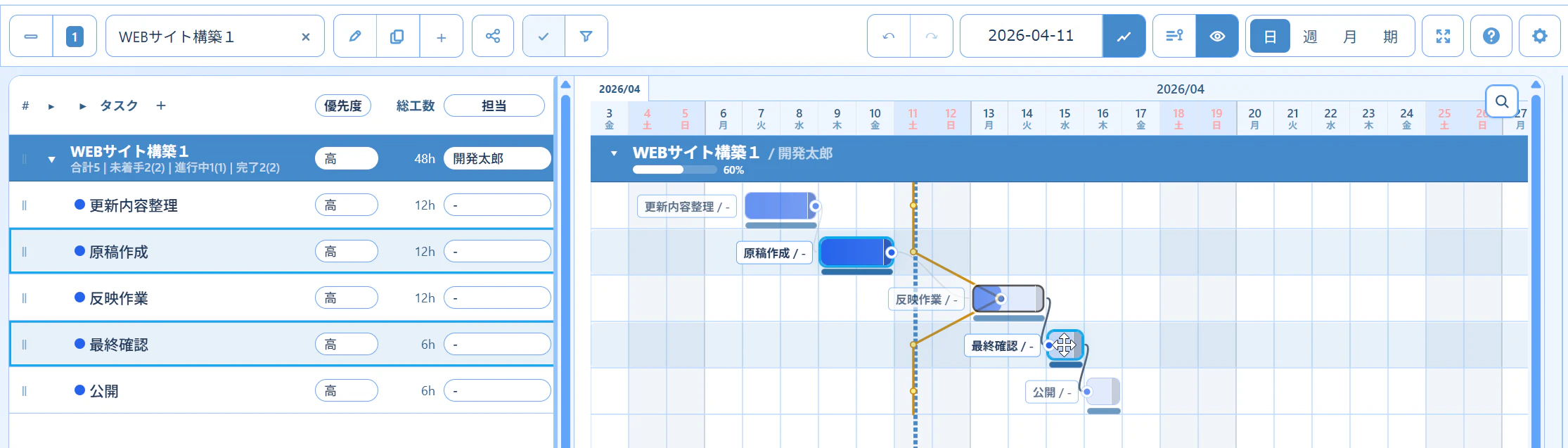Image resolution: width=1568 pixels, height=448 pixels.
Task: Click the 総工数 column header
Action: coord(416,105)
